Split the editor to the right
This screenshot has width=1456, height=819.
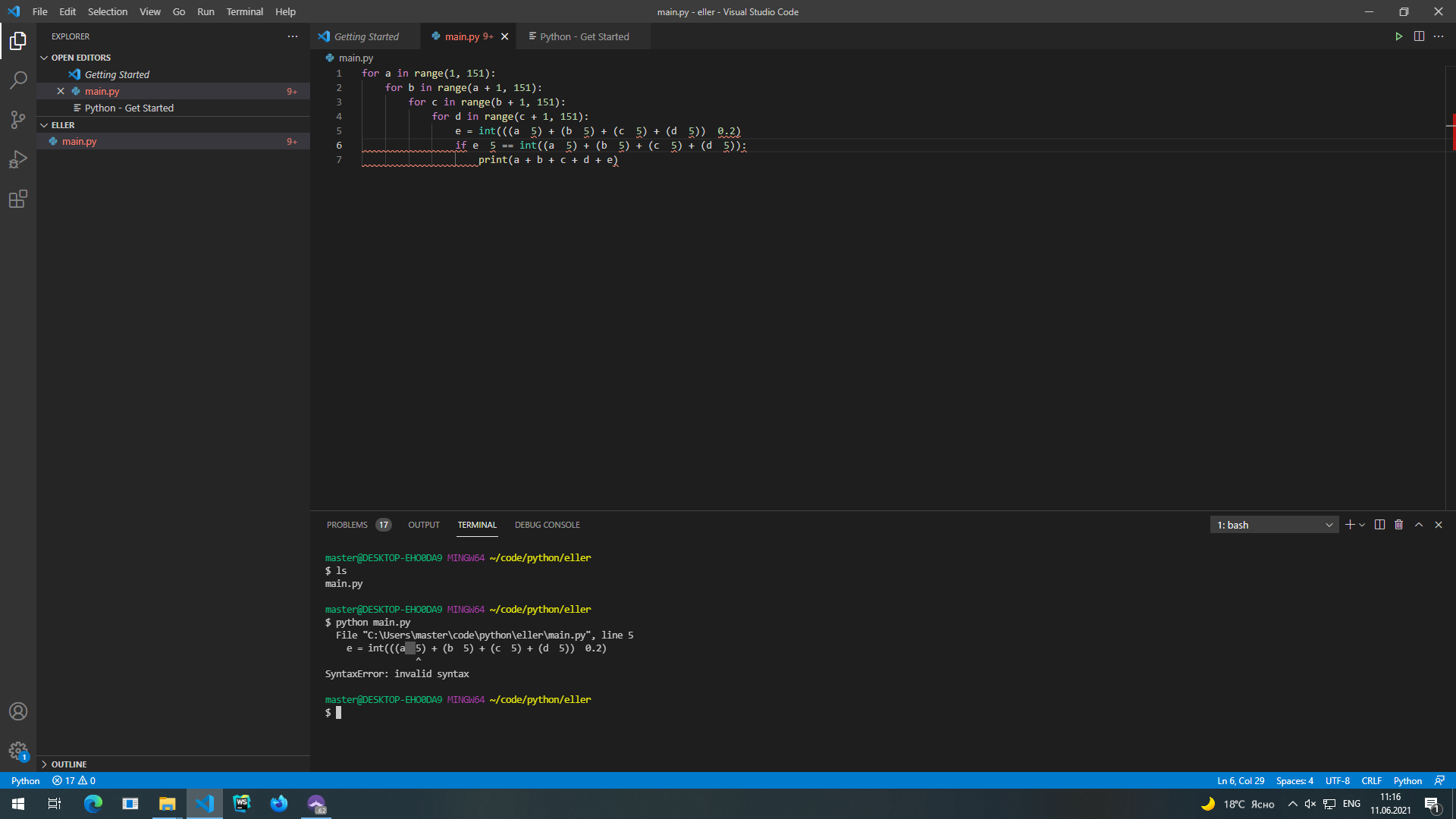pos(1419,36)
